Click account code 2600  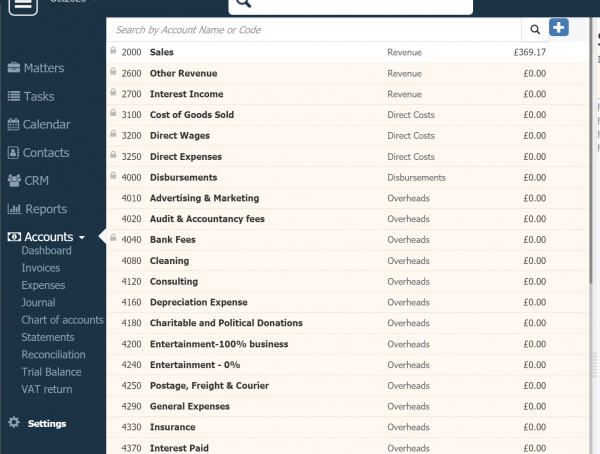pyautogui.click(x=131, y=73)
